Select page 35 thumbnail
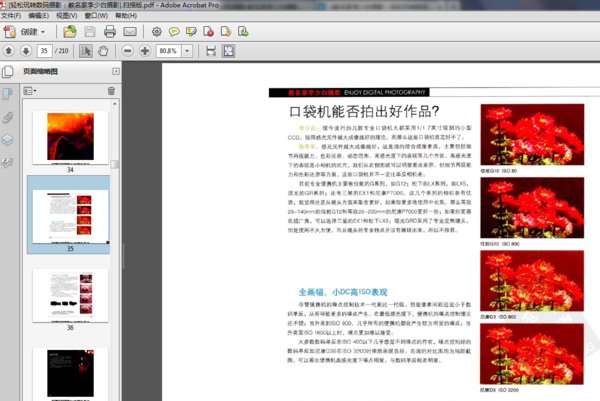Screen dimensions: 600x401 point(70,216)
